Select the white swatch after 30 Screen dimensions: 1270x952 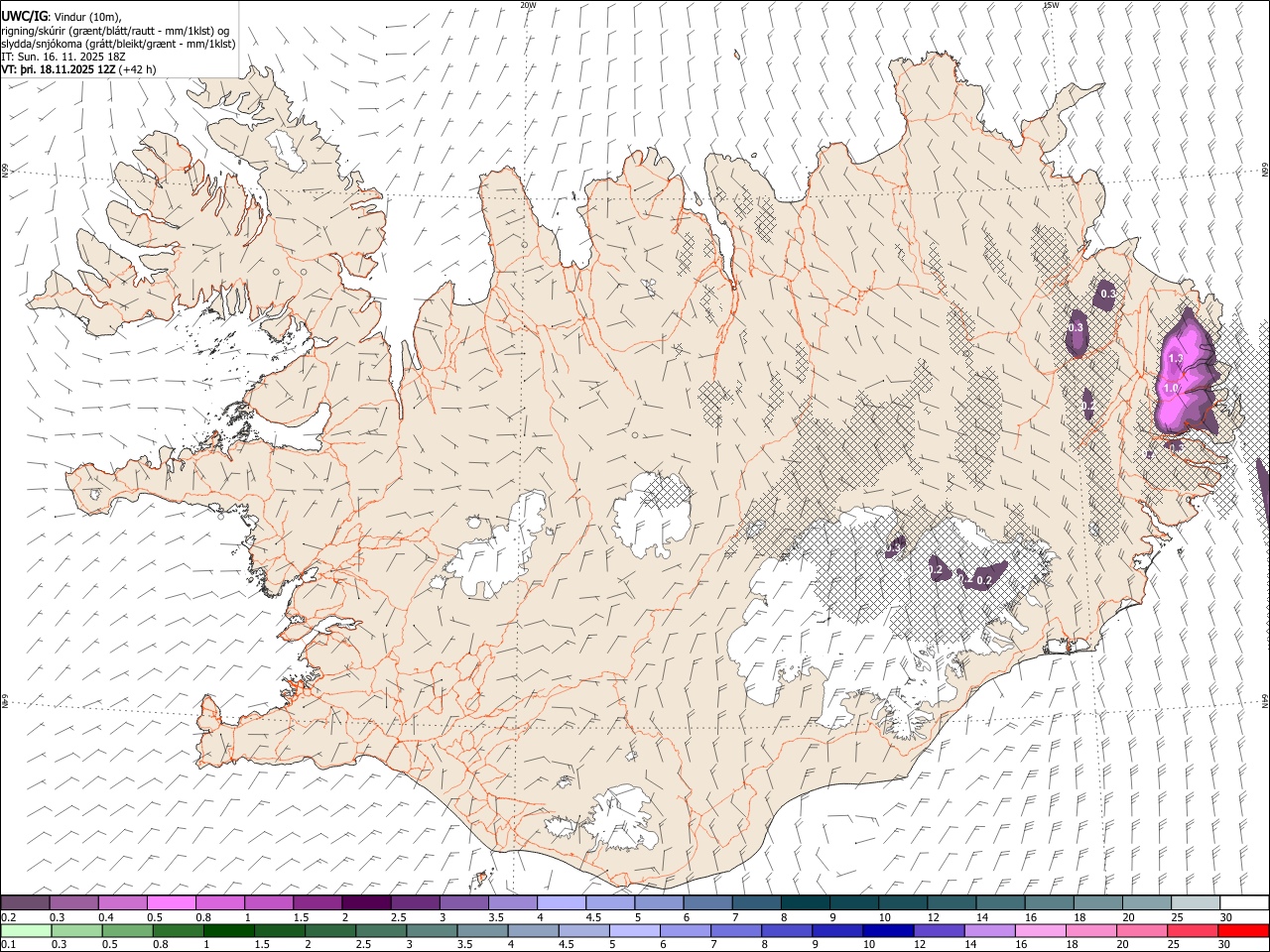[x=1244, y=902]
